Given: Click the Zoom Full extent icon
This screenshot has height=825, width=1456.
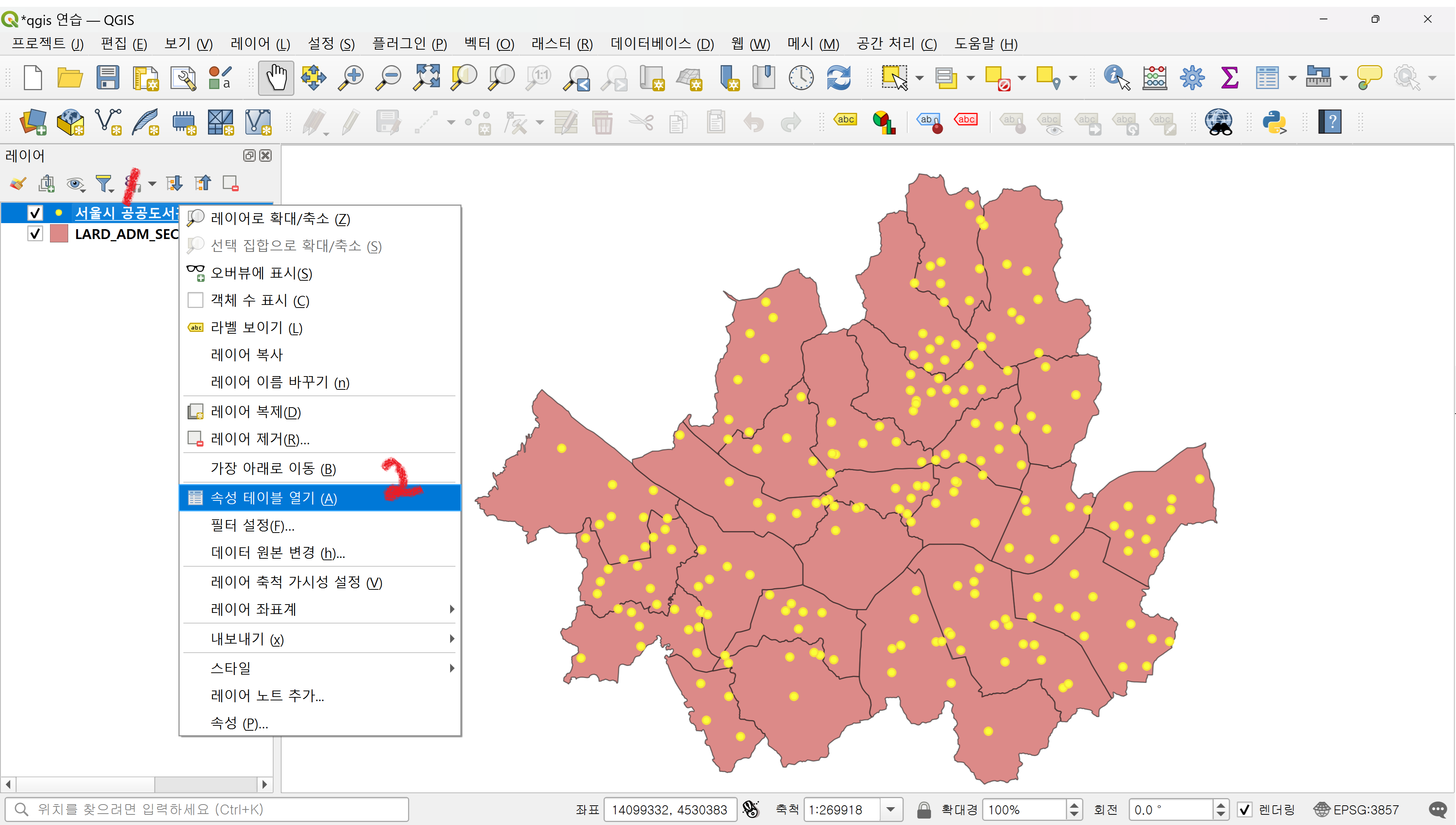Looking at the screenshot, I should pyautogui.click(x=427, y=78).
